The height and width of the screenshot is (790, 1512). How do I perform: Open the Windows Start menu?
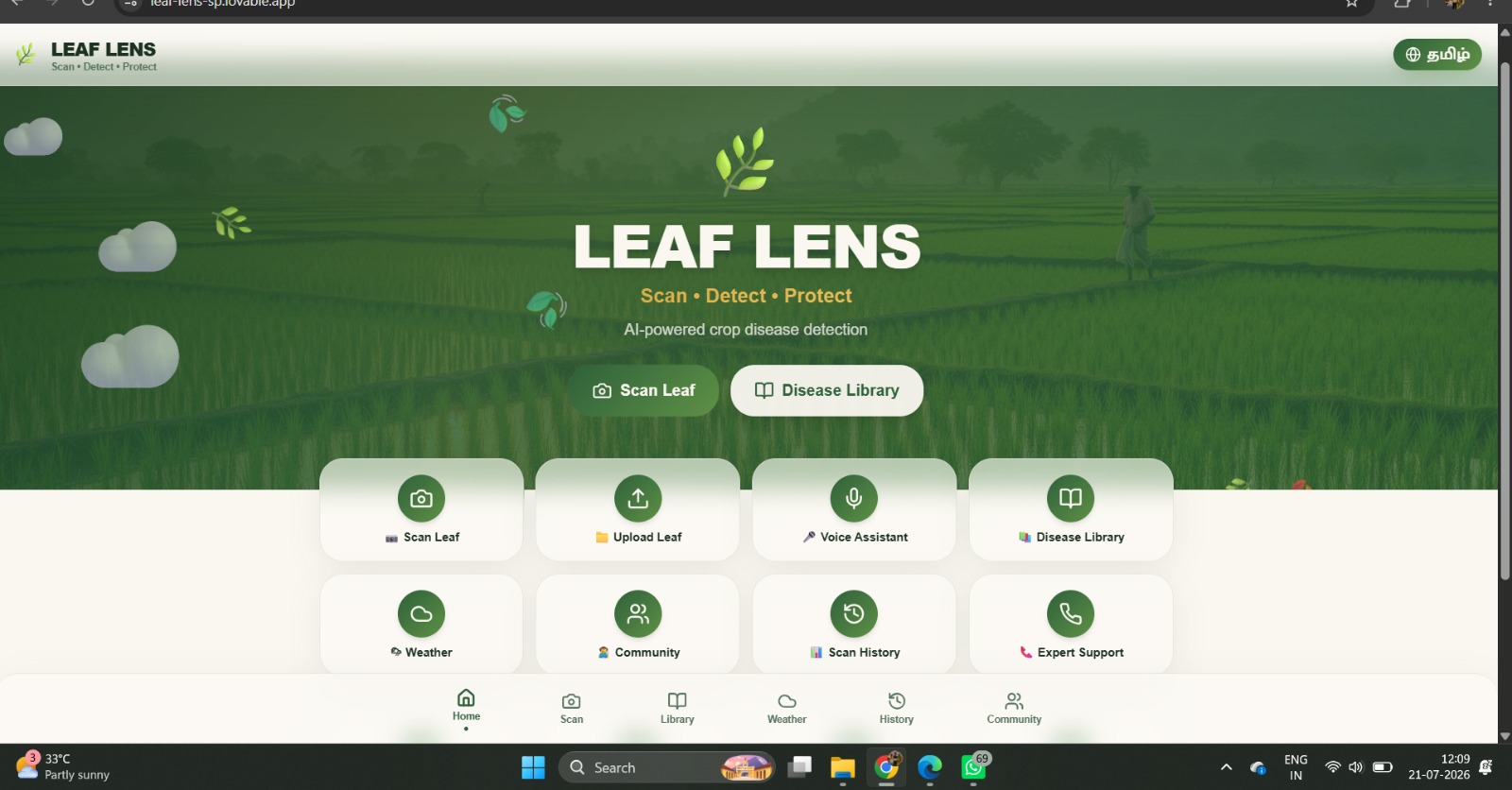pyautogui.click(x=533, y=767)
